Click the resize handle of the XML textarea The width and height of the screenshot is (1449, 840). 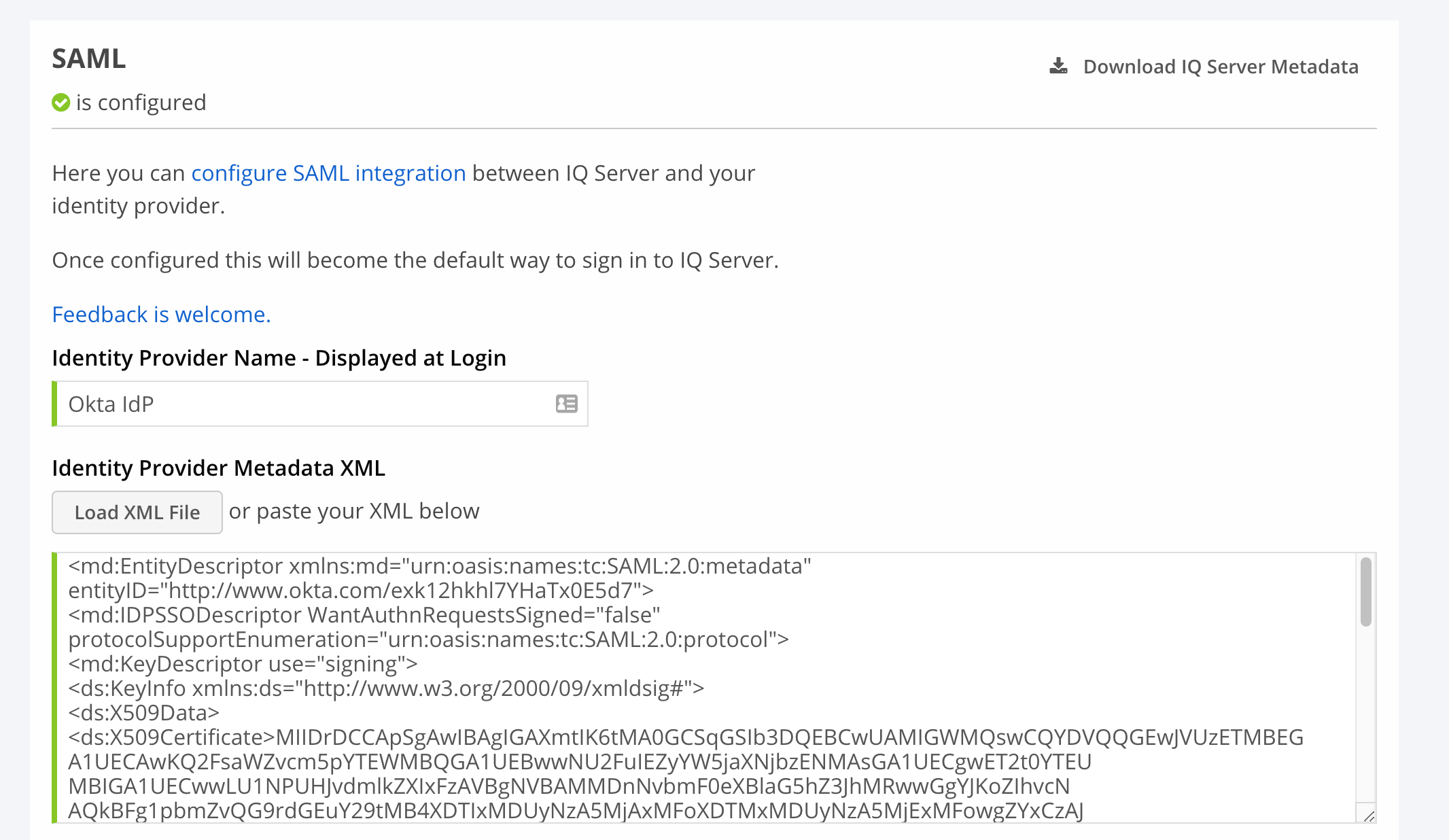(1369, 816)
